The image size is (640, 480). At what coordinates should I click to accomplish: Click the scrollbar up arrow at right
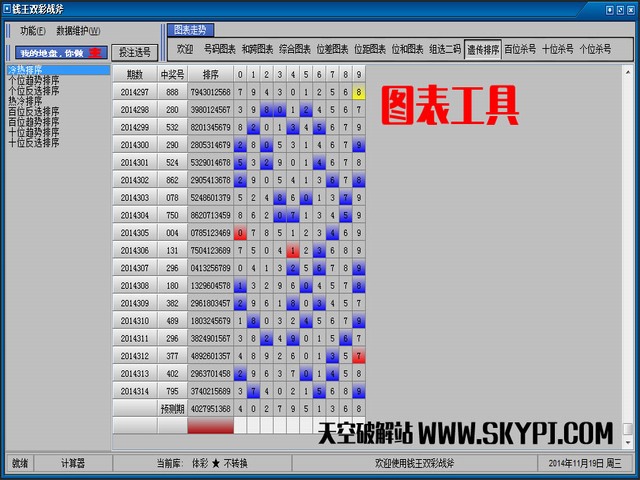click(x=628, y=69)
